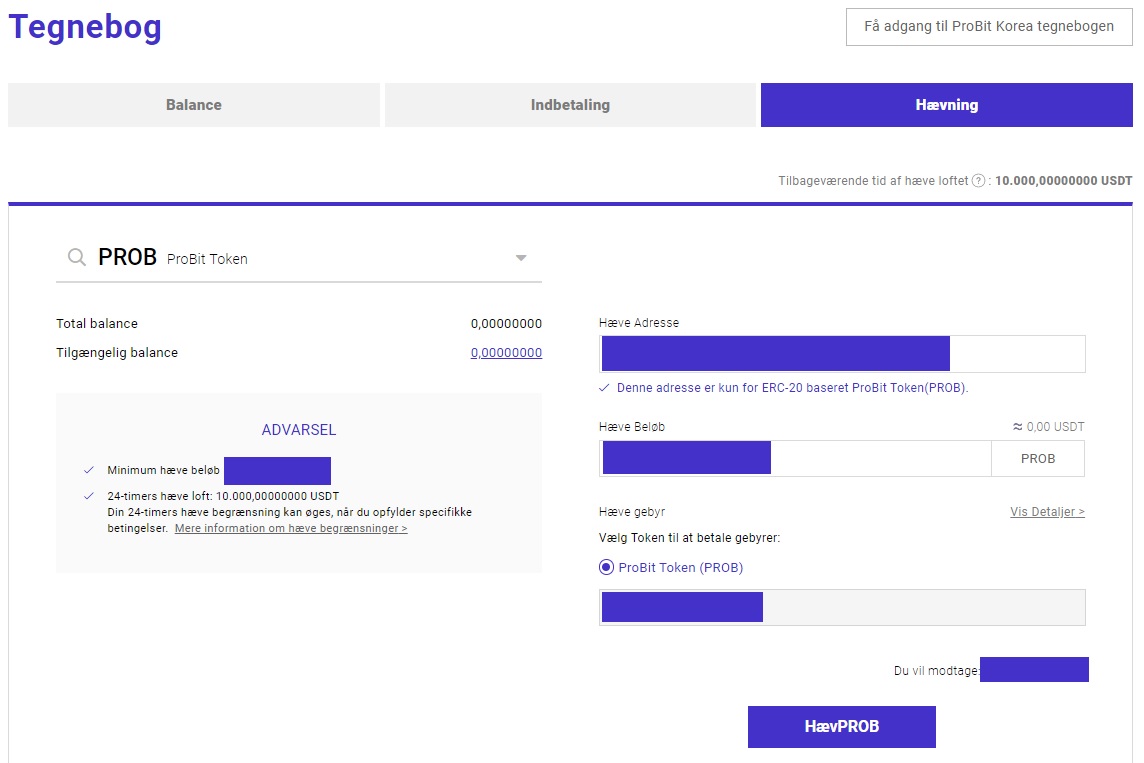Image resolution: width=1144 pixels, height=763 pixels.
Task: Open the Hævning tab
Action: coord(947,105)
